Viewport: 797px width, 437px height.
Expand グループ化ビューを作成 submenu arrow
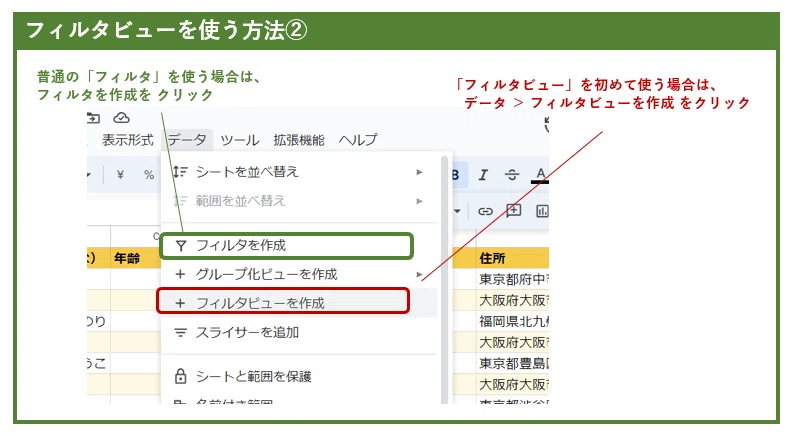coord(419,275)
